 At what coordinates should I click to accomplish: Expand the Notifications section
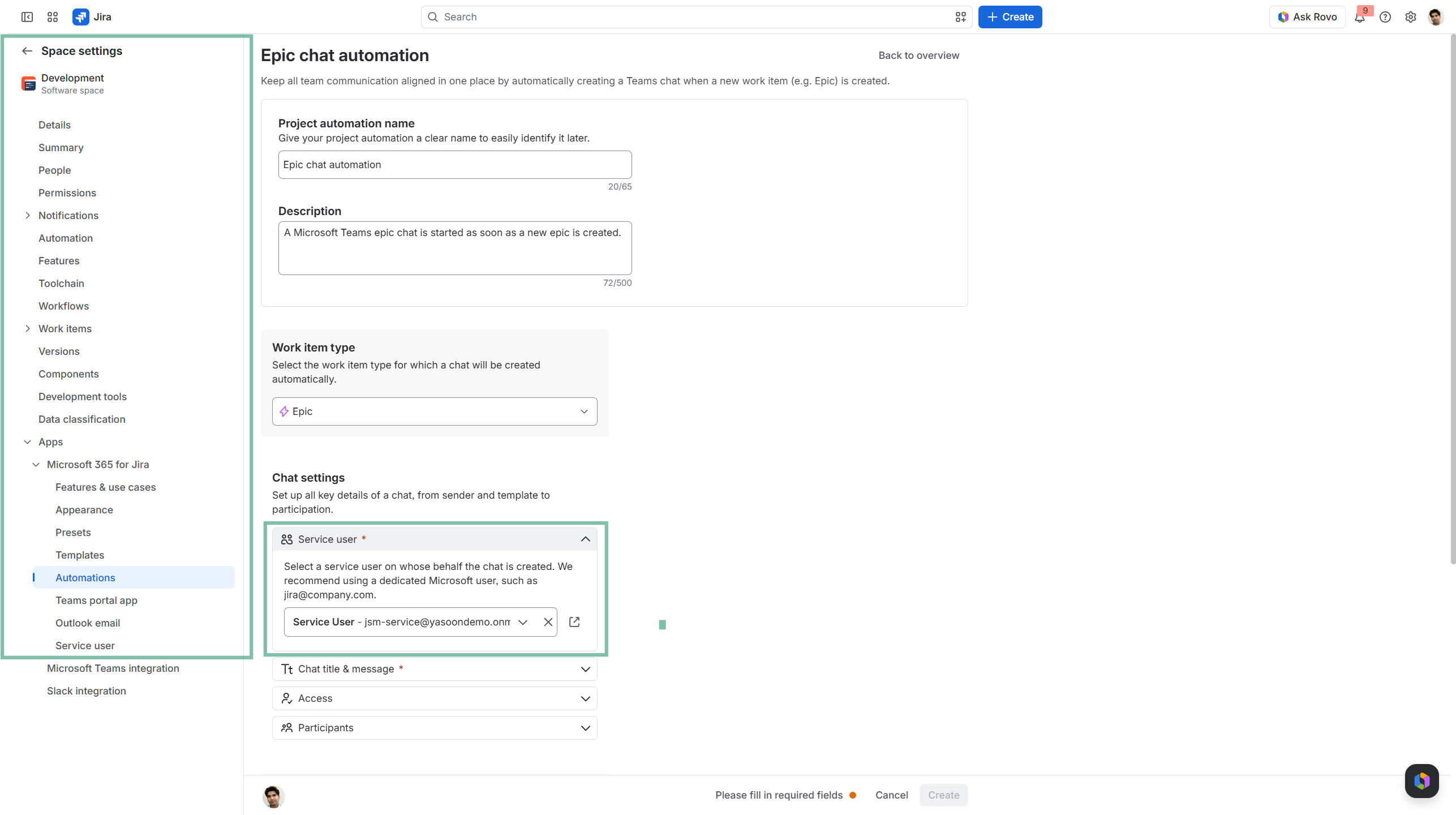pos(28,216)
